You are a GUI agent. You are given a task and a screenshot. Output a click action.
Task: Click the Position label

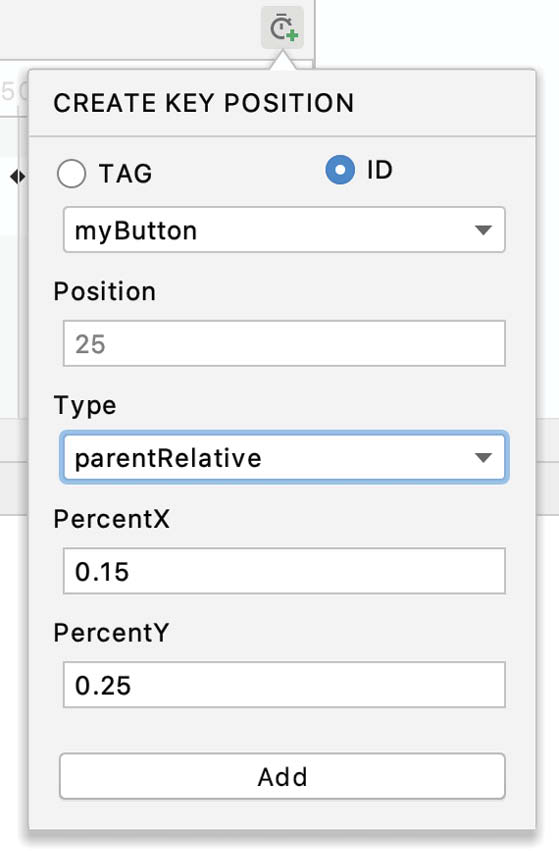tap(105, 291)
